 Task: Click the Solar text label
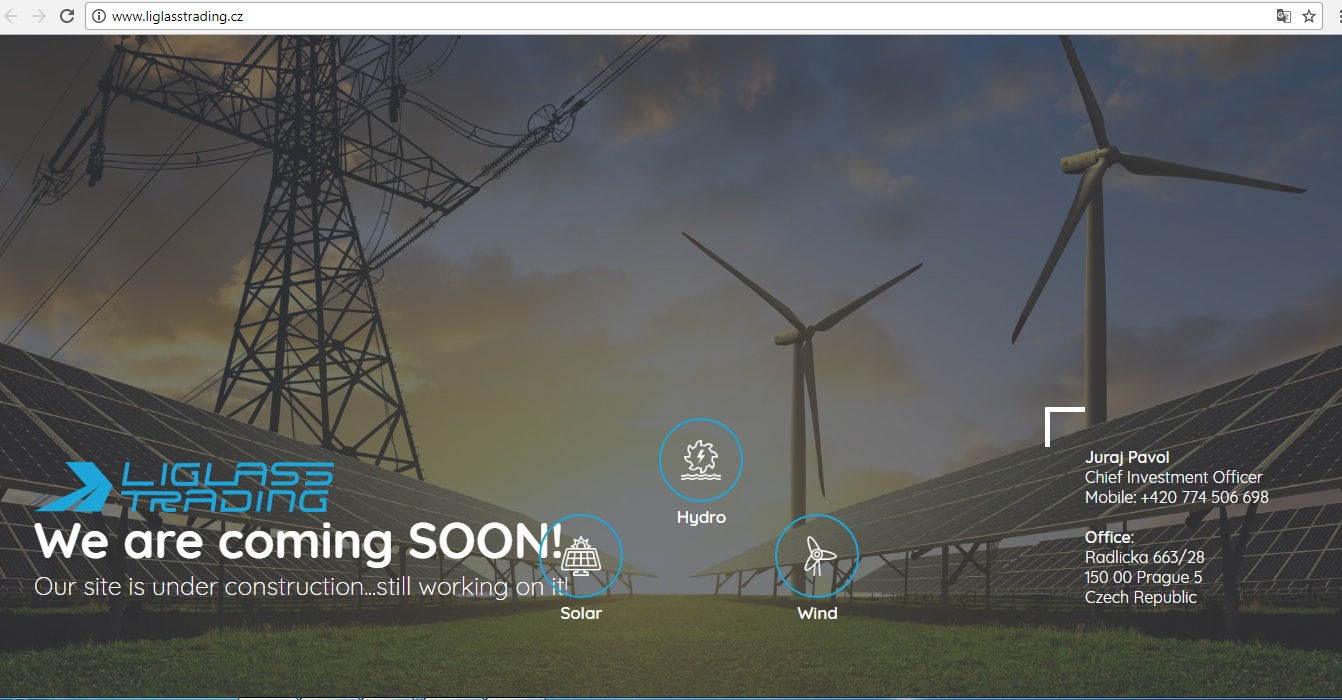(581, 613)
